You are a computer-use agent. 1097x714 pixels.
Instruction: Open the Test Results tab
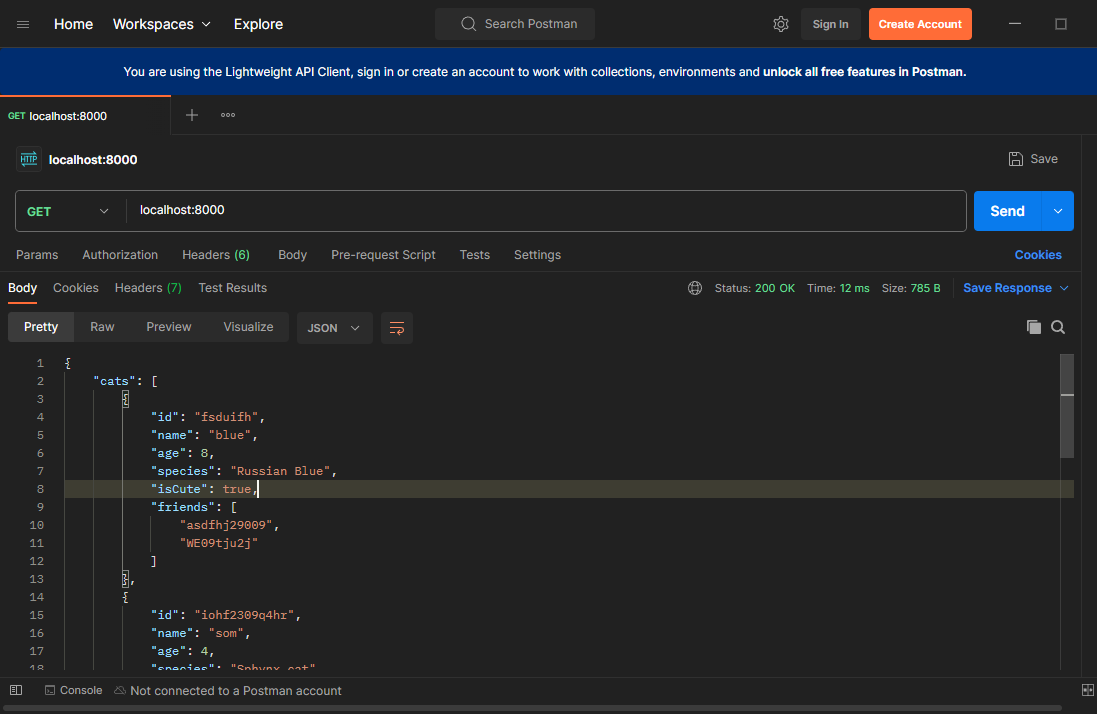pyautogui.click(x=232, y=288)
